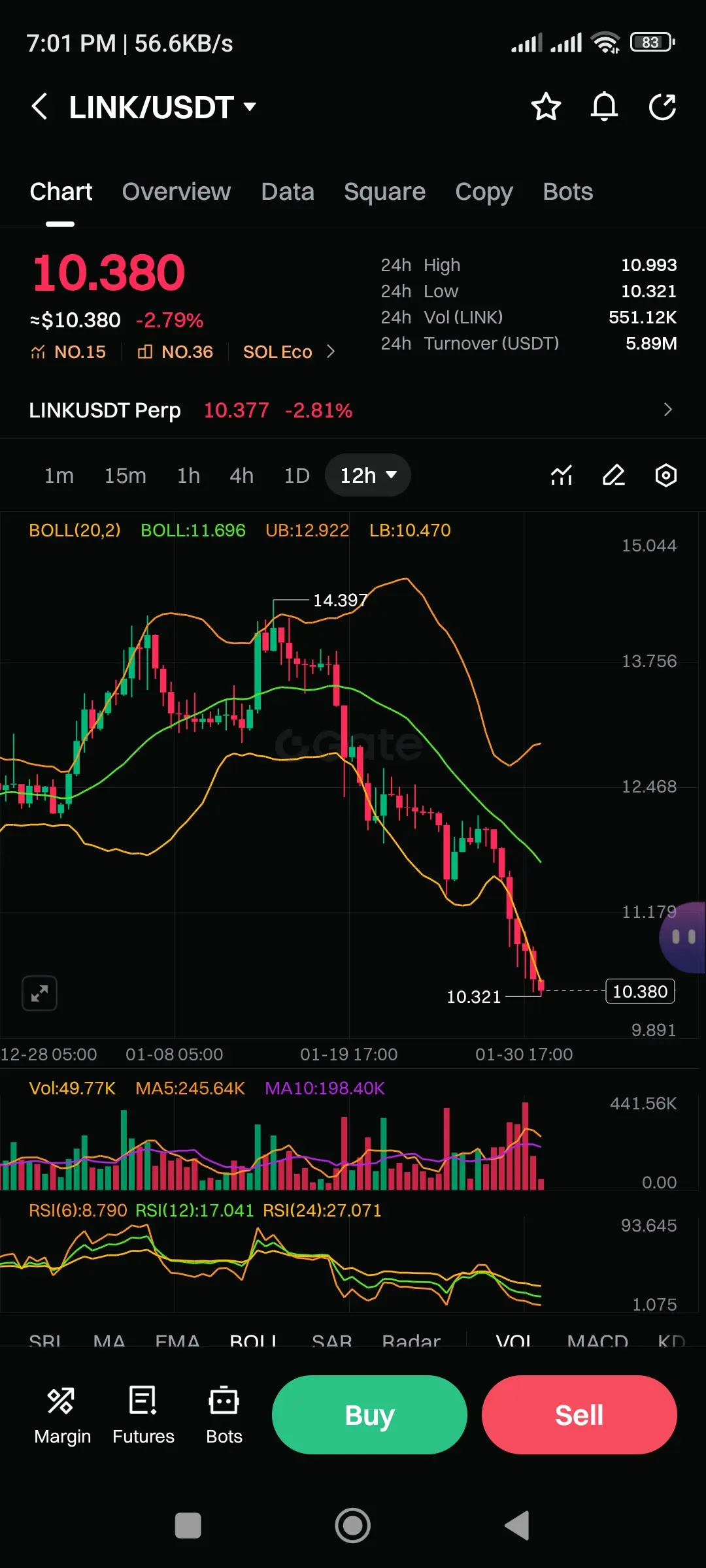Tap the 10.321 low marker on chart

[473, 996]
